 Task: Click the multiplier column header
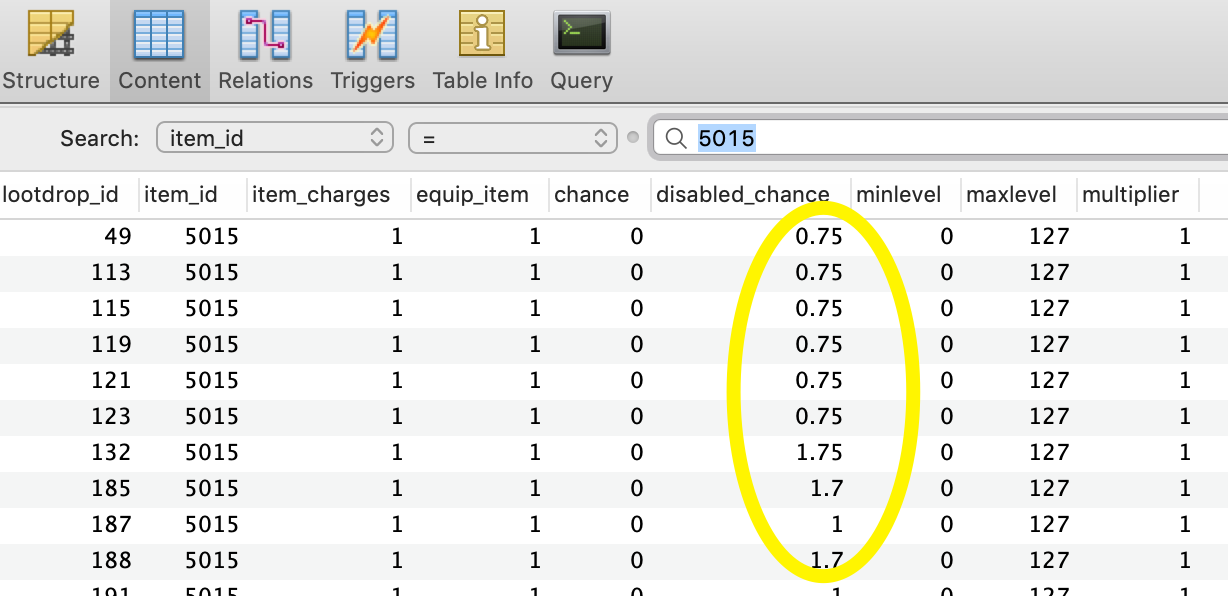pyautogui.click(x=1130, y=195)
